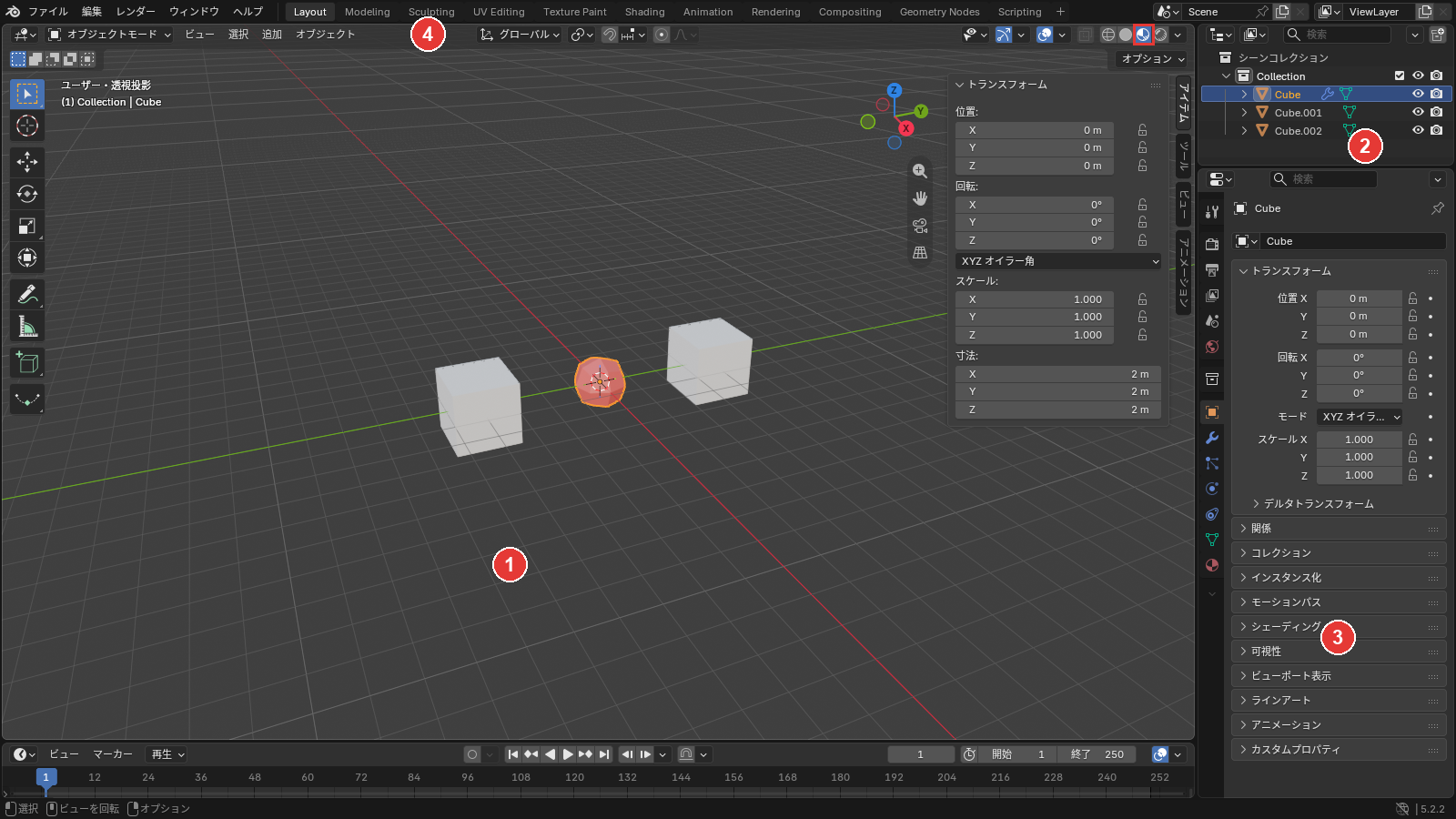Play the animation forward

[568, 754]
